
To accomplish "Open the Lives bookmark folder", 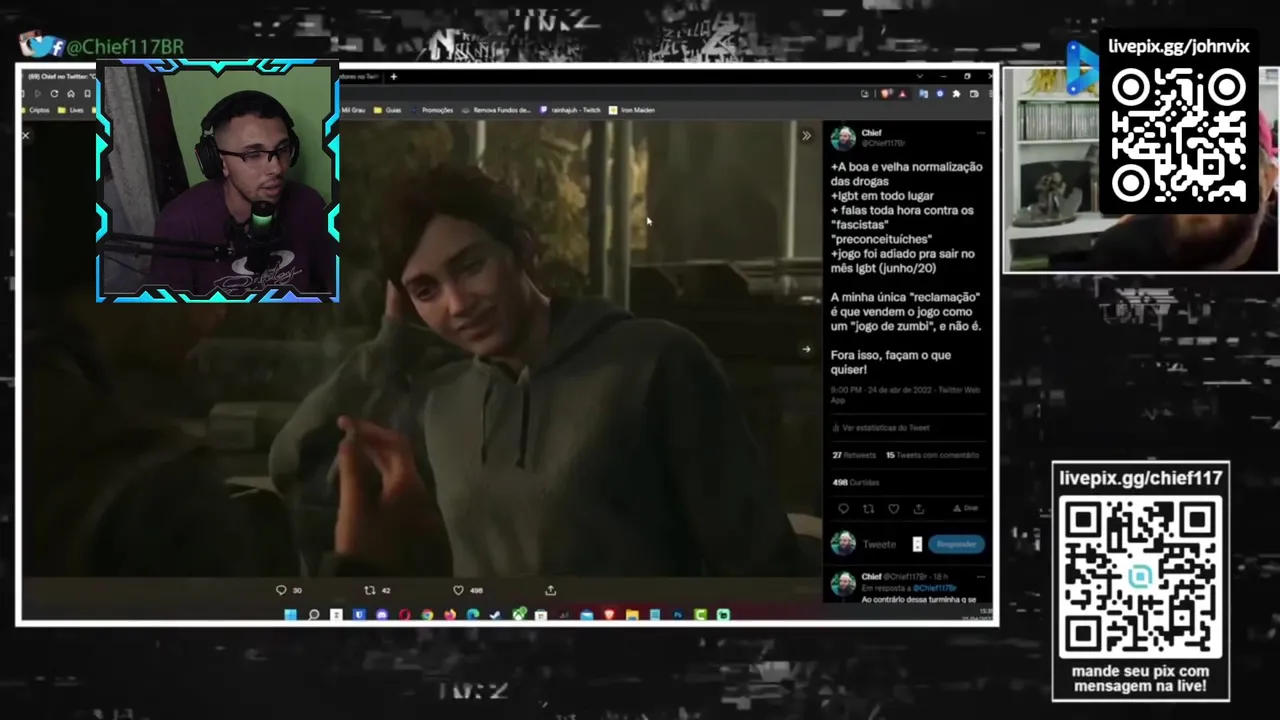I will click(71, 110).
